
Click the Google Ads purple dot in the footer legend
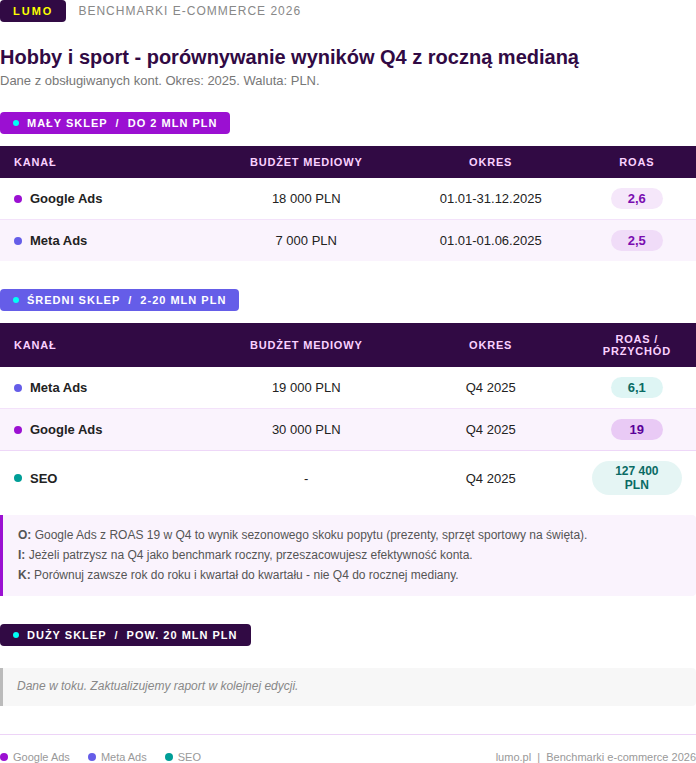[x=4, y=757]
